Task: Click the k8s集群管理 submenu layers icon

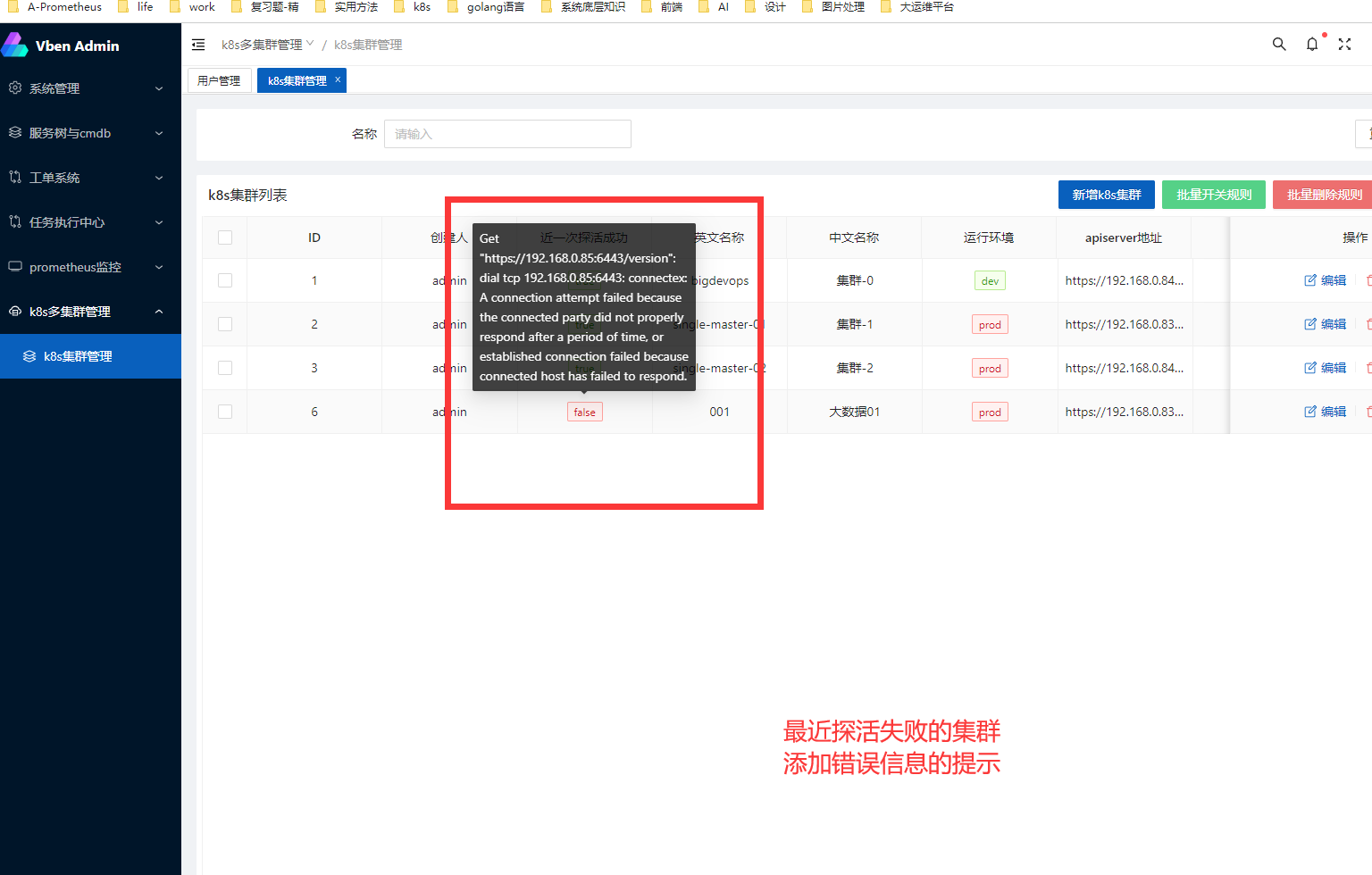Action: pyautogui.click(x=29, y=356)
